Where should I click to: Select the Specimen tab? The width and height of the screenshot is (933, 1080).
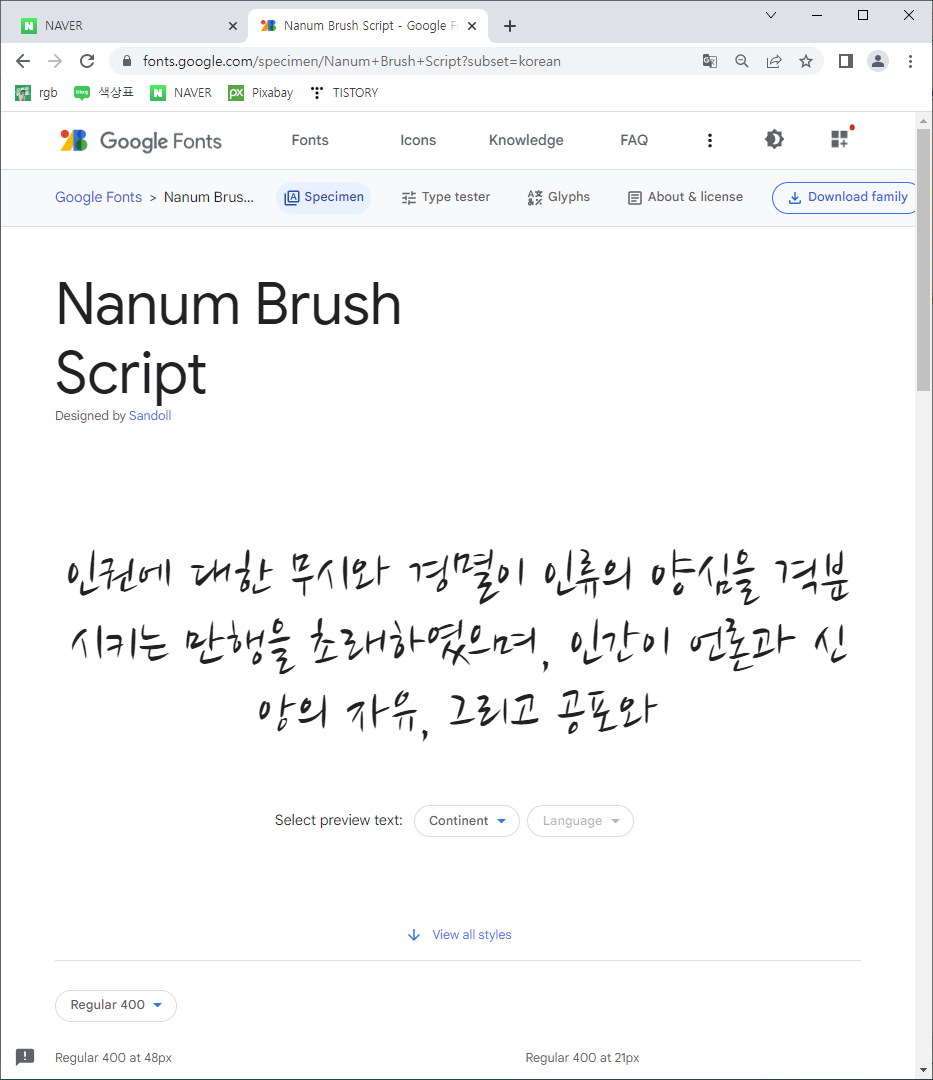(324, 198)
